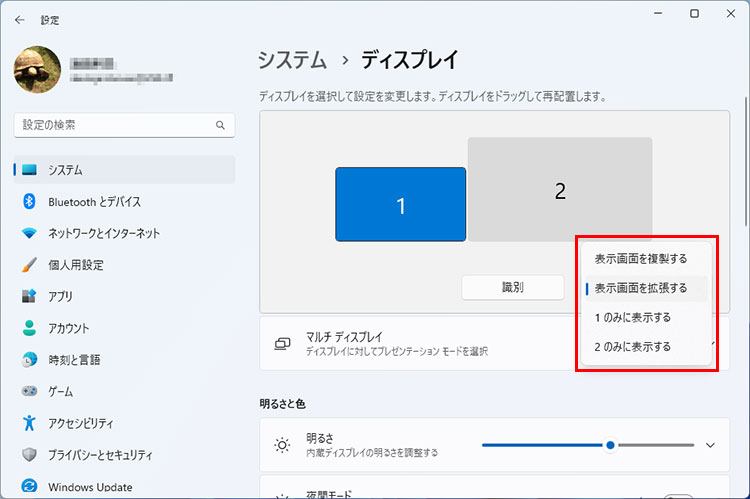Image resolution: width=750 pixels, height=499 pixels.
Task: Click the back arrow in title bar
Action: coord(20,18)
